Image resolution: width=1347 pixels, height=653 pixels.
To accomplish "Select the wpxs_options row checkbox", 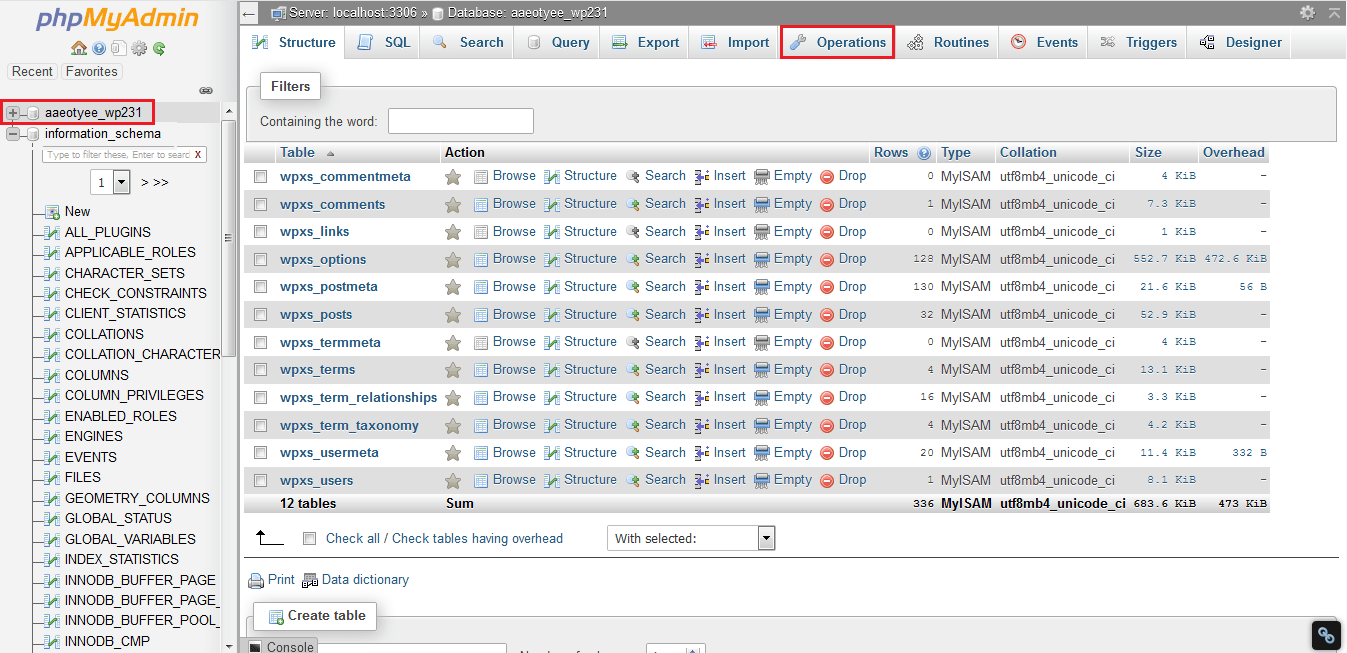I will [260, 258].
